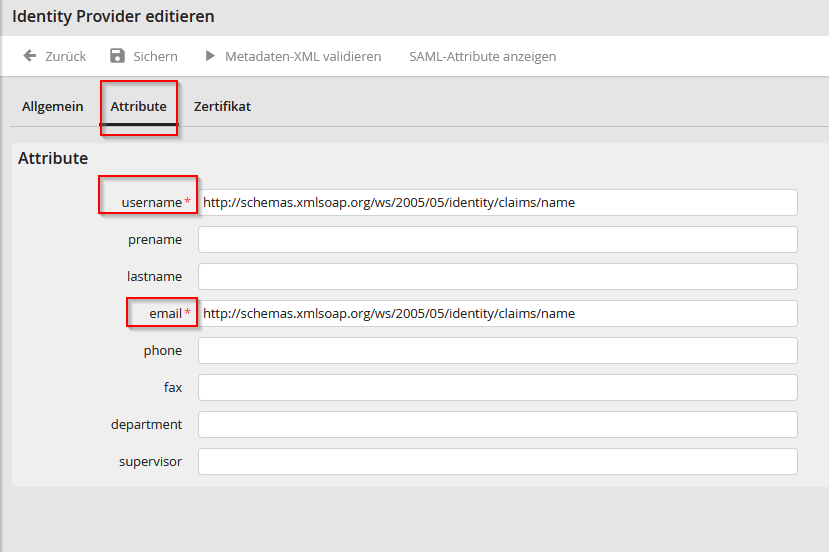Go back with the Zurück label

pyautogui.click(x=66, y=56)
